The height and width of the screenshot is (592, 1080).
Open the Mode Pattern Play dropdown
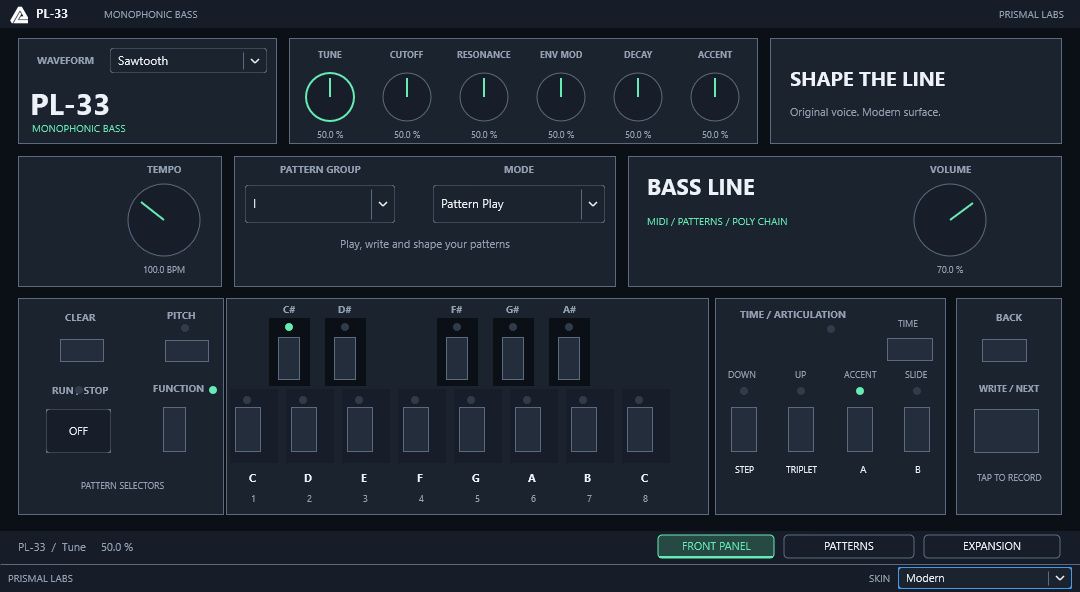[519, 204]
